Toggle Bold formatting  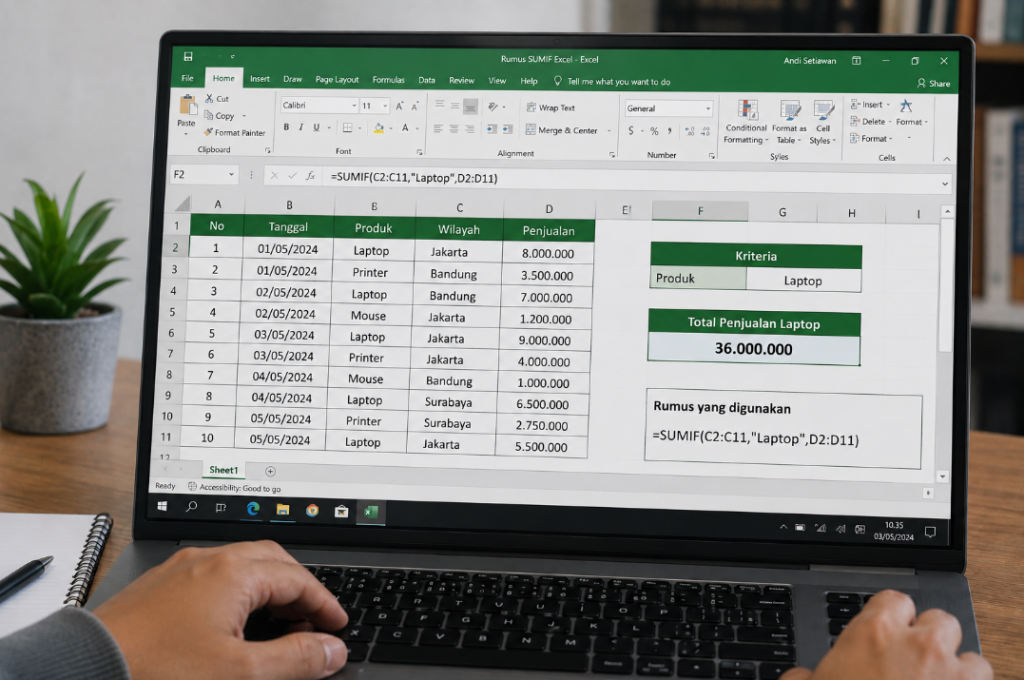tap(286, 127)
